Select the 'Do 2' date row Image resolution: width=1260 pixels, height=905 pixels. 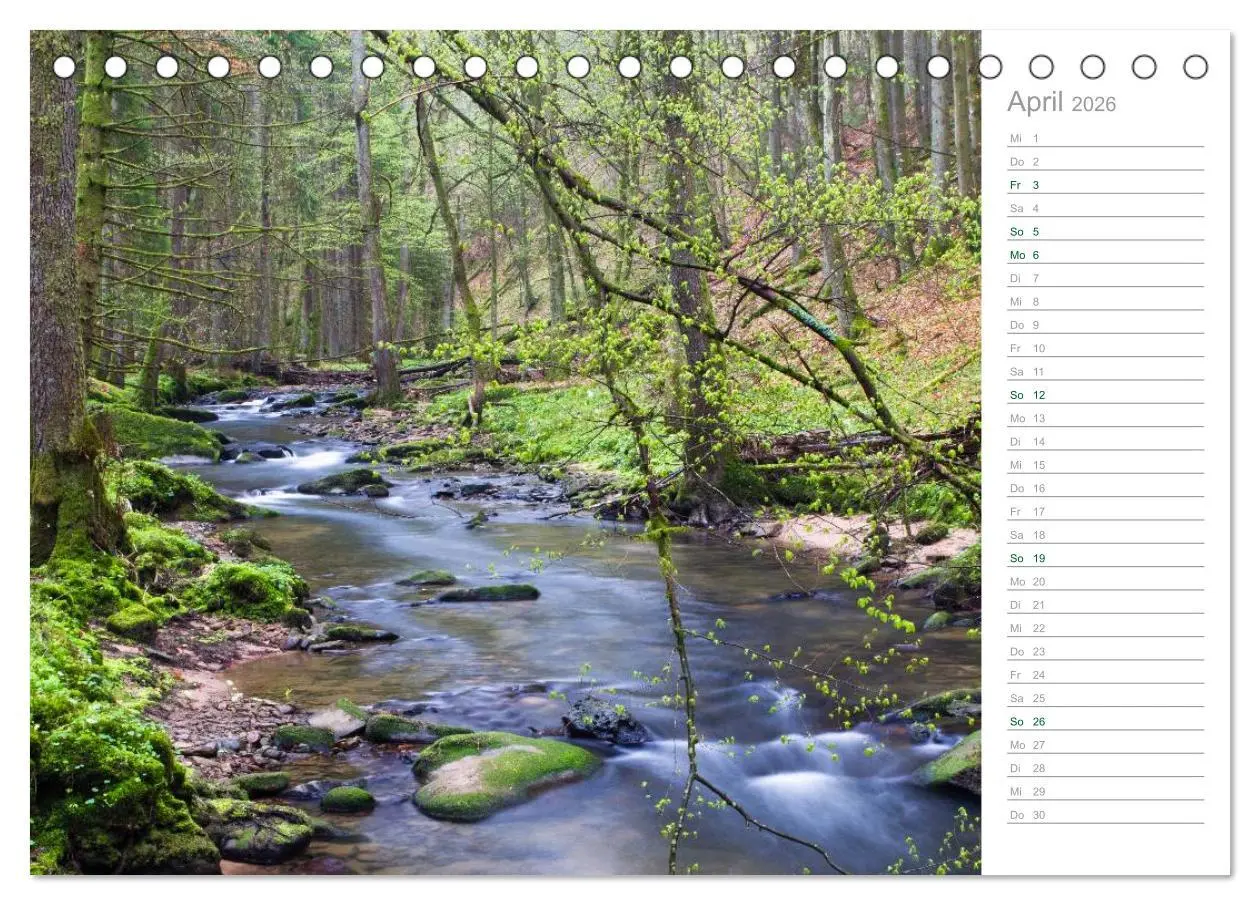[x=1105, y=160]
